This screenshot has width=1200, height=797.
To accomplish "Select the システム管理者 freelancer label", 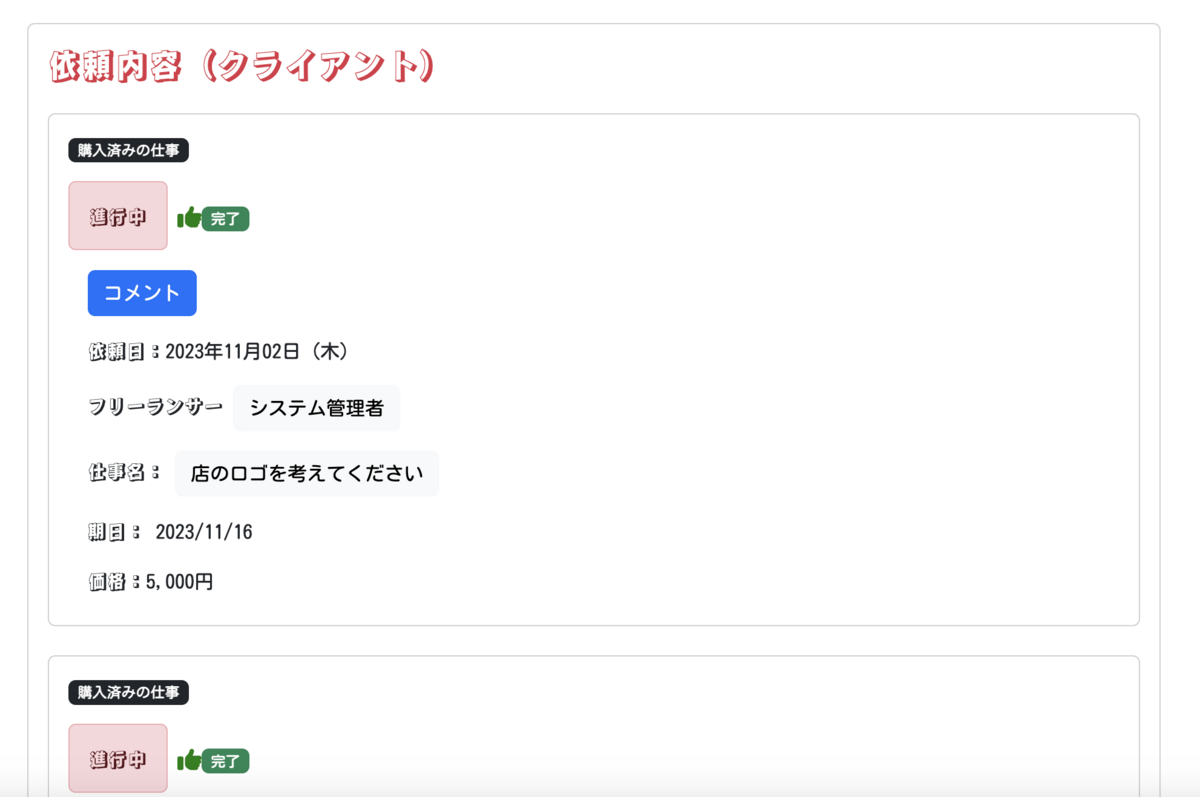I will coord(316,408).
